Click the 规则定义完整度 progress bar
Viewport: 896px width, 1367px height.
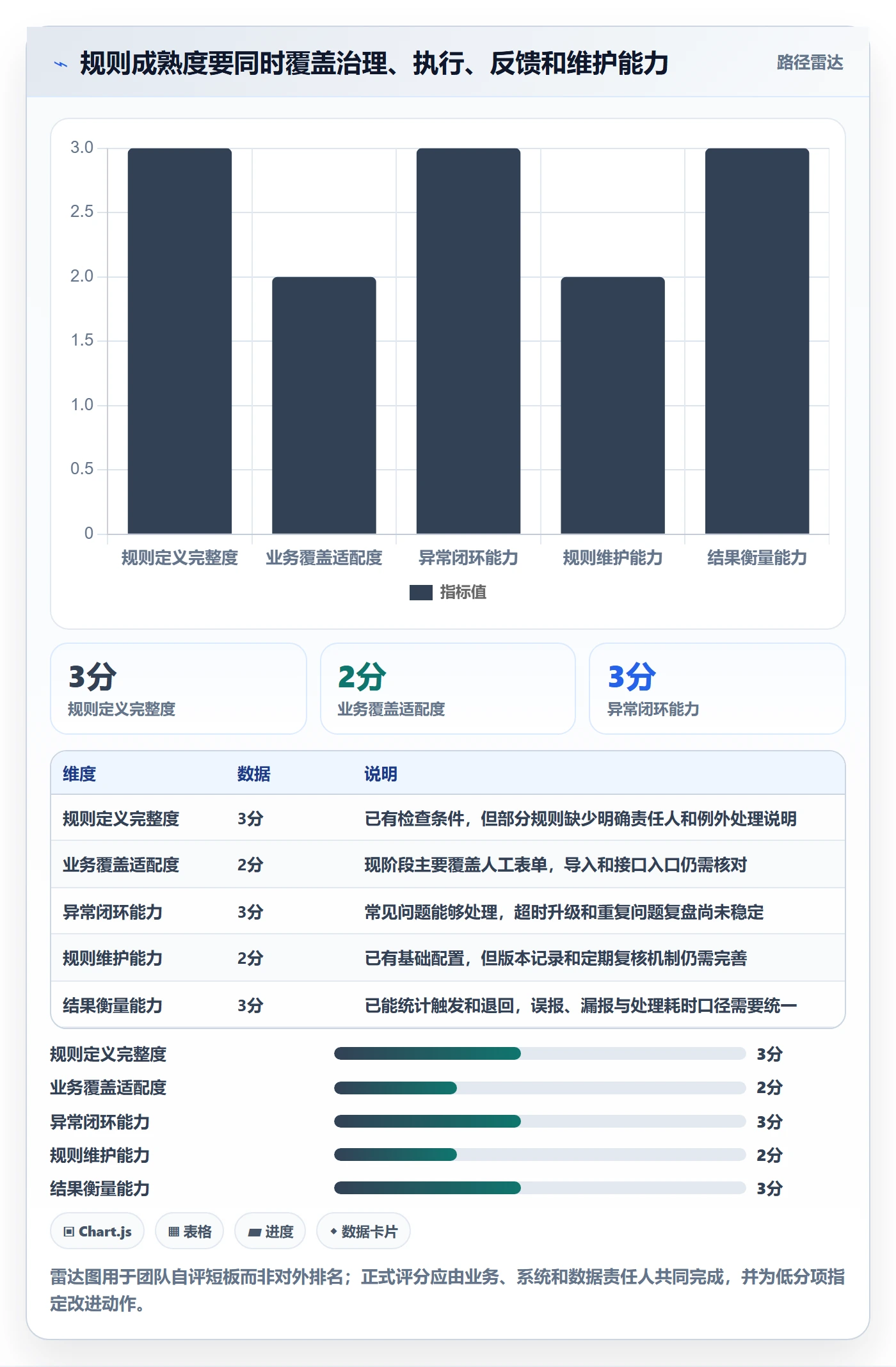click(x=540, y=1053)
